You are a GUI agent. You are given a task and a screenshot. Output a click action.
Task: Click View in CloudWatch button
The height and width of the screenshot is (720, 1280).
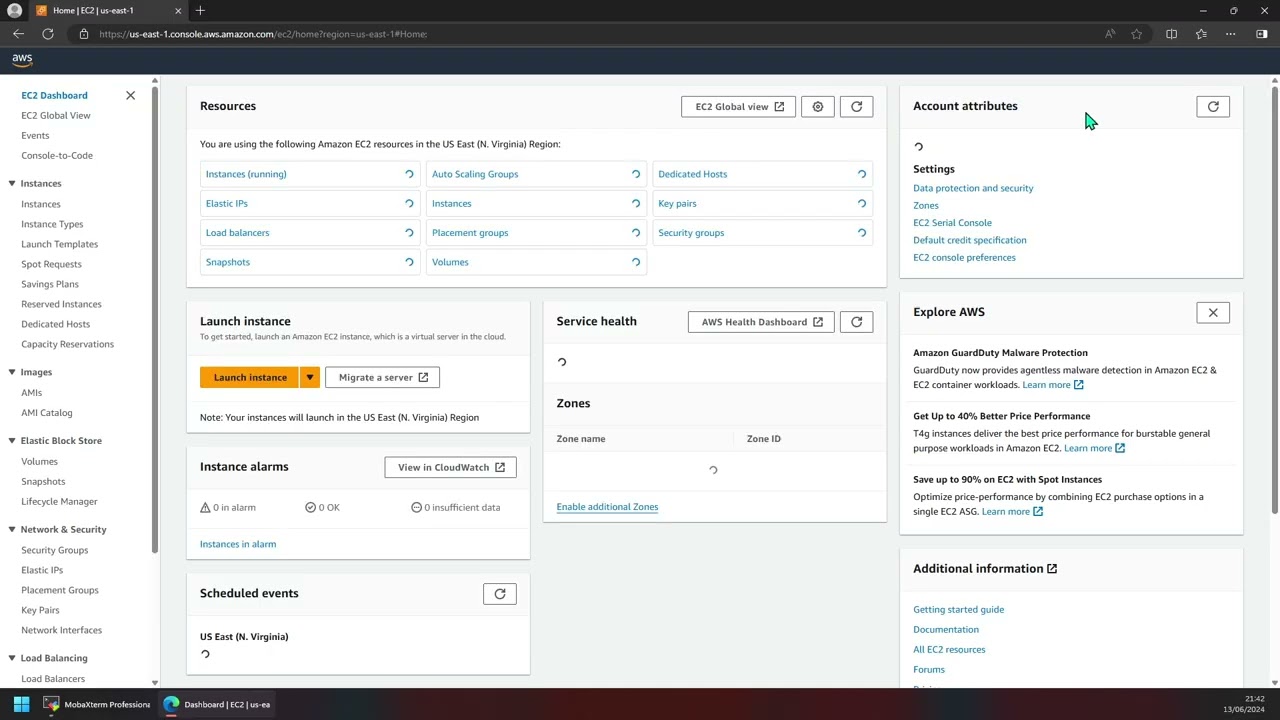(x=450, y=467)
